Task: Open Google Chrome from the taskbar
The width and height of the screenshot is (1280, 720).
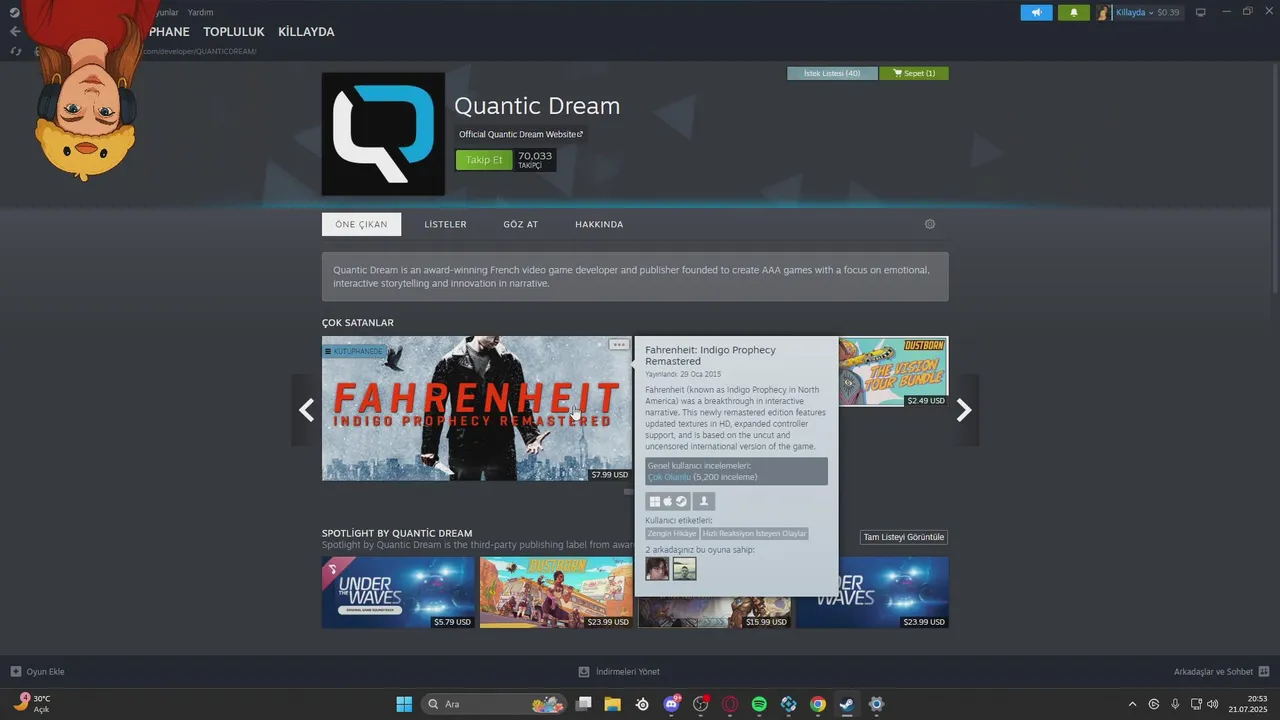Action: 818,704
